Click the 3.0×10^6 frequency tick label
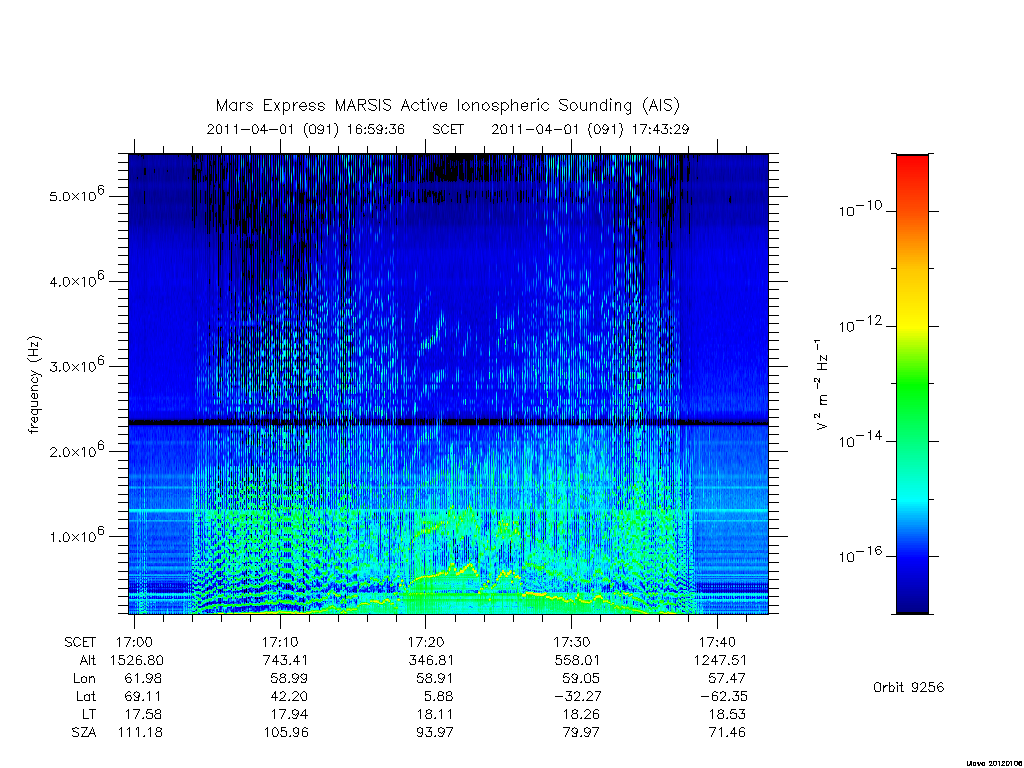The width and height of the screenshot is (1024, 768). [76, 365]
